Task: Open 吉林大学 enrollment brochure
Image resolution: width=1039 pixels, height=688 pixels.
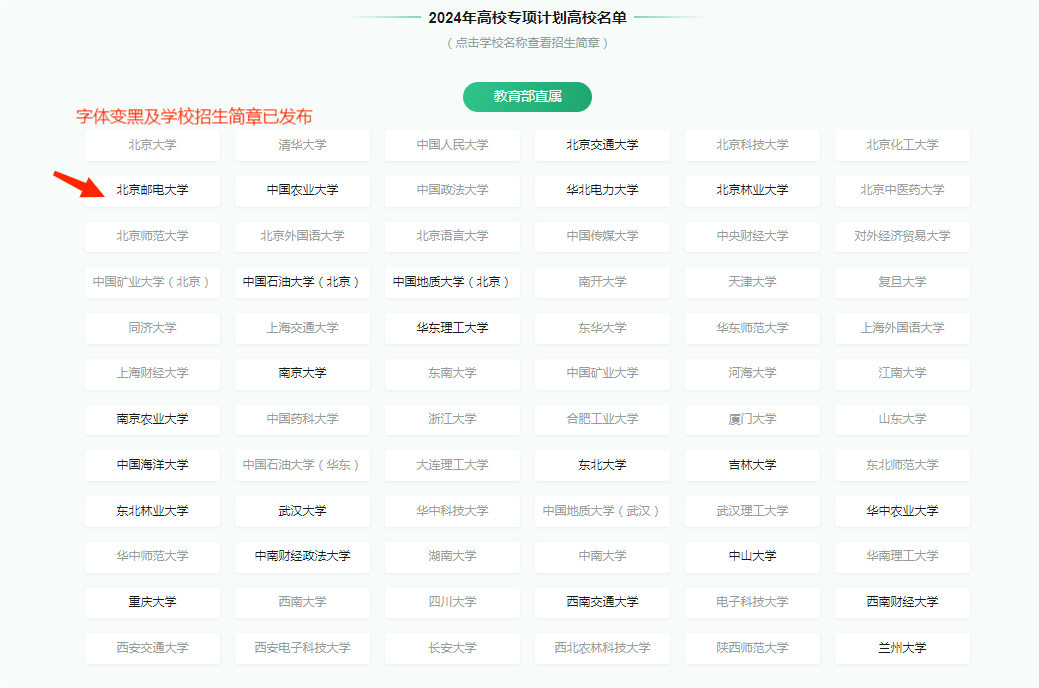Action: [752, 465]
